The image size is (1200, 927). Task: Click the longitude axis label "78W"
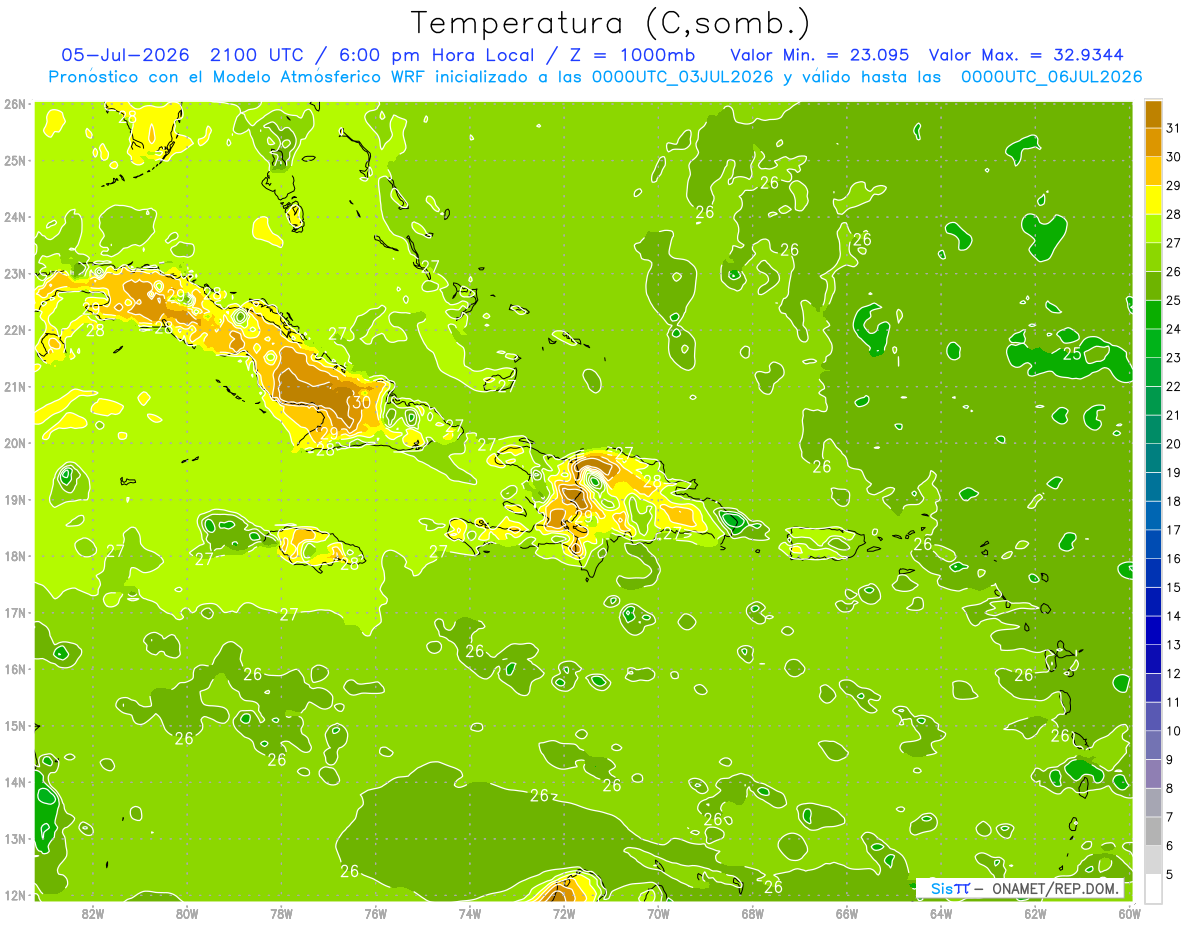click(281, 912)
